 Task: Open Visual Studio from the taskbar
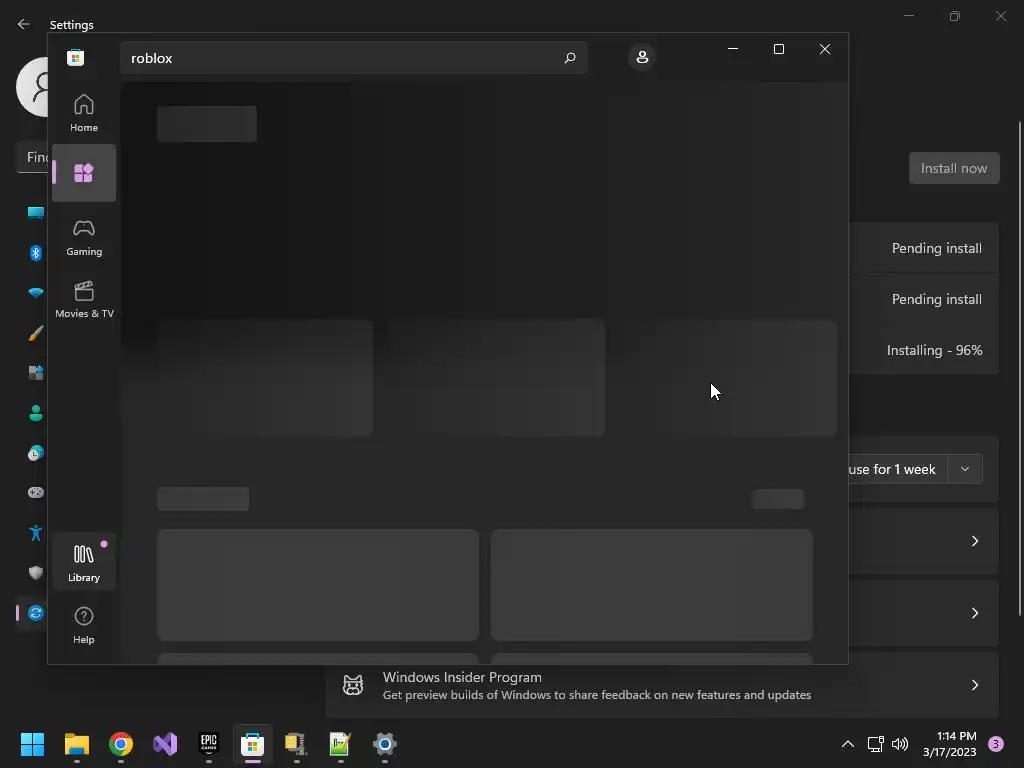(x=165, y=744)
